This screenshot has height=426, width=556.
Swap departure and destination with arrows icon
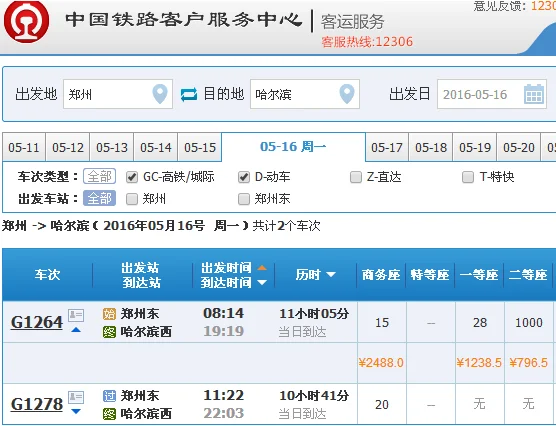189,95
